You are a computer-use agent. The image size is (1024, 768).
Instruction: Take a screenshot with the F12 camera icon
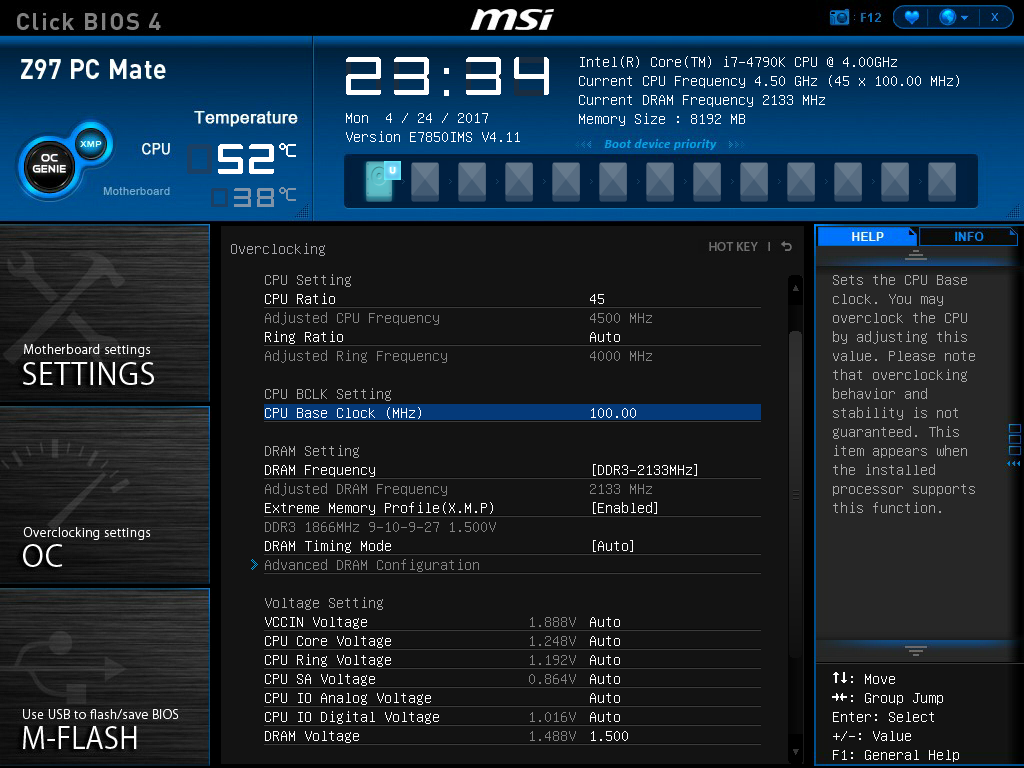click(x=839, y=17)
